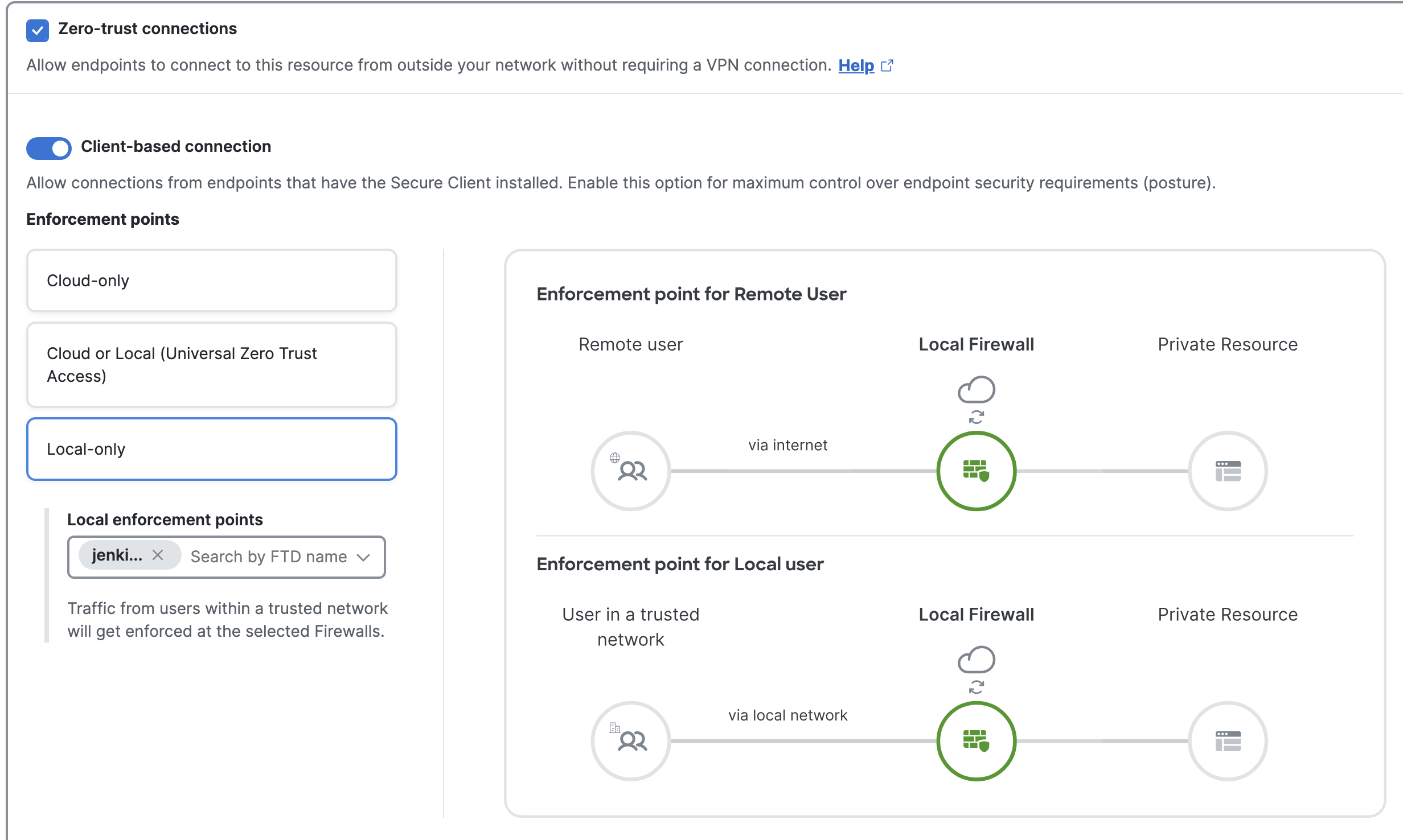Click the jenki... selected firewall tag
1403x840 pixels.
(117, 555)
